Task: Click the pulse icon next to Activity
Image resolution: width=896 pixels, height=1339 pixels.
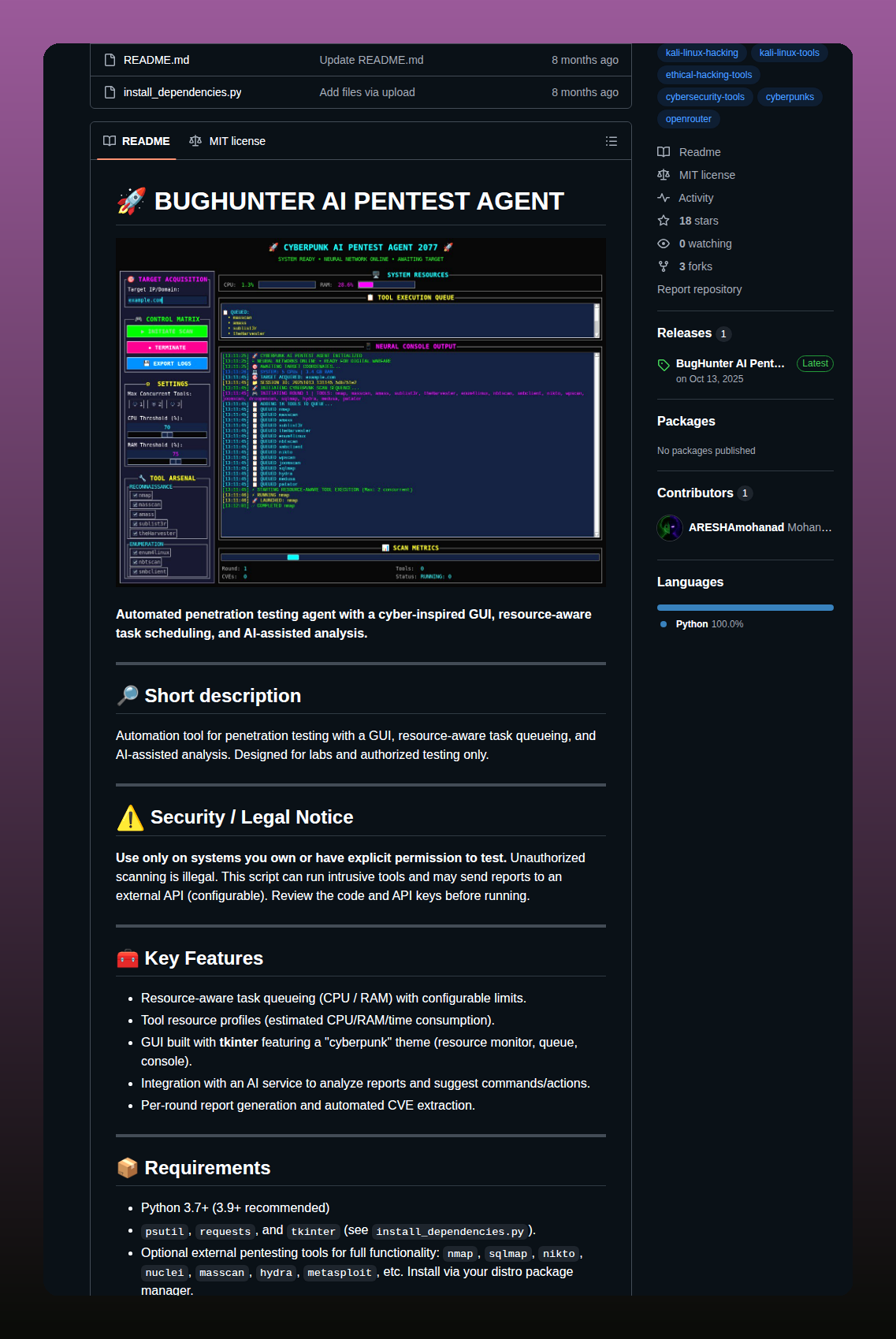Action: pos(664,198)
